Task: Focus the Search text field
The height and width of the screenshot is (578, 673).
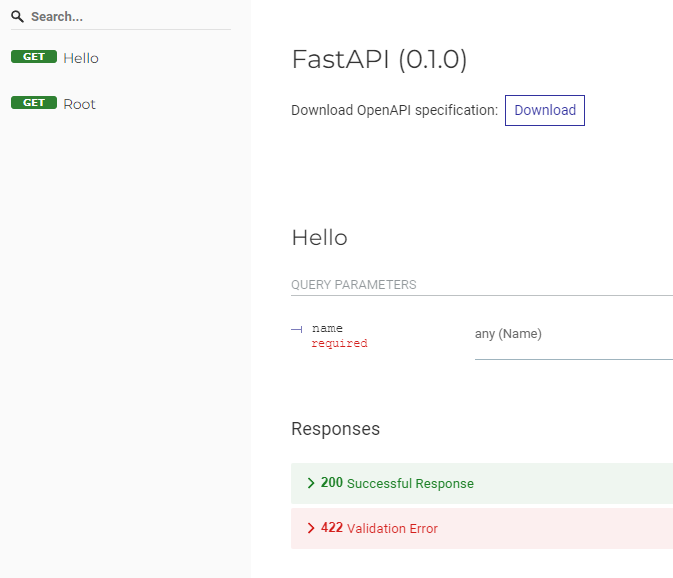Action: (120, 17)
